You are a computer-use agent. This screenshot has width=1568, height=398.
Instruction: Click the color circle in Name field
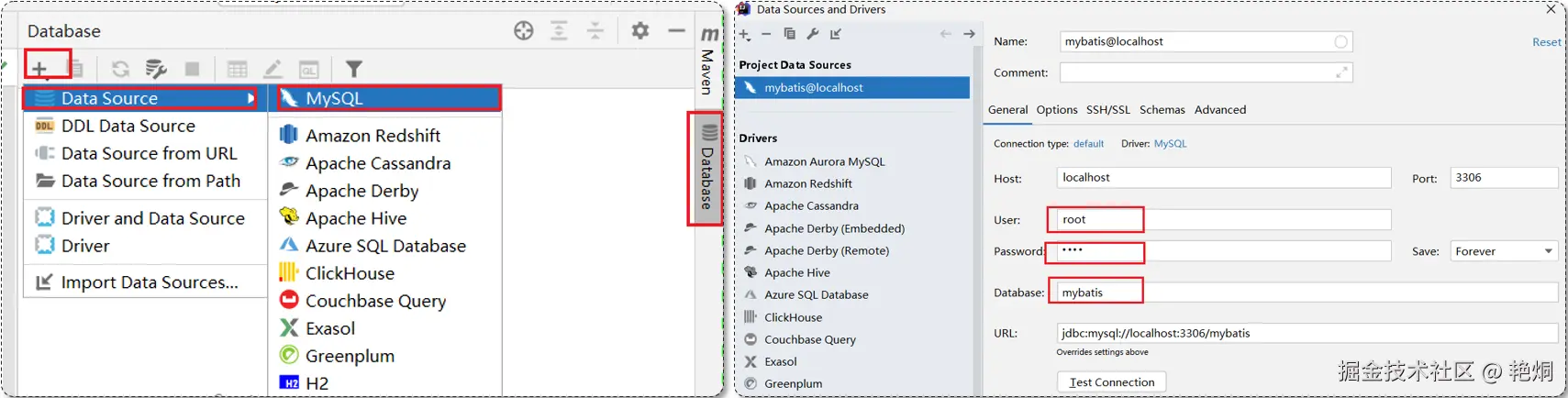[1340, 42]
